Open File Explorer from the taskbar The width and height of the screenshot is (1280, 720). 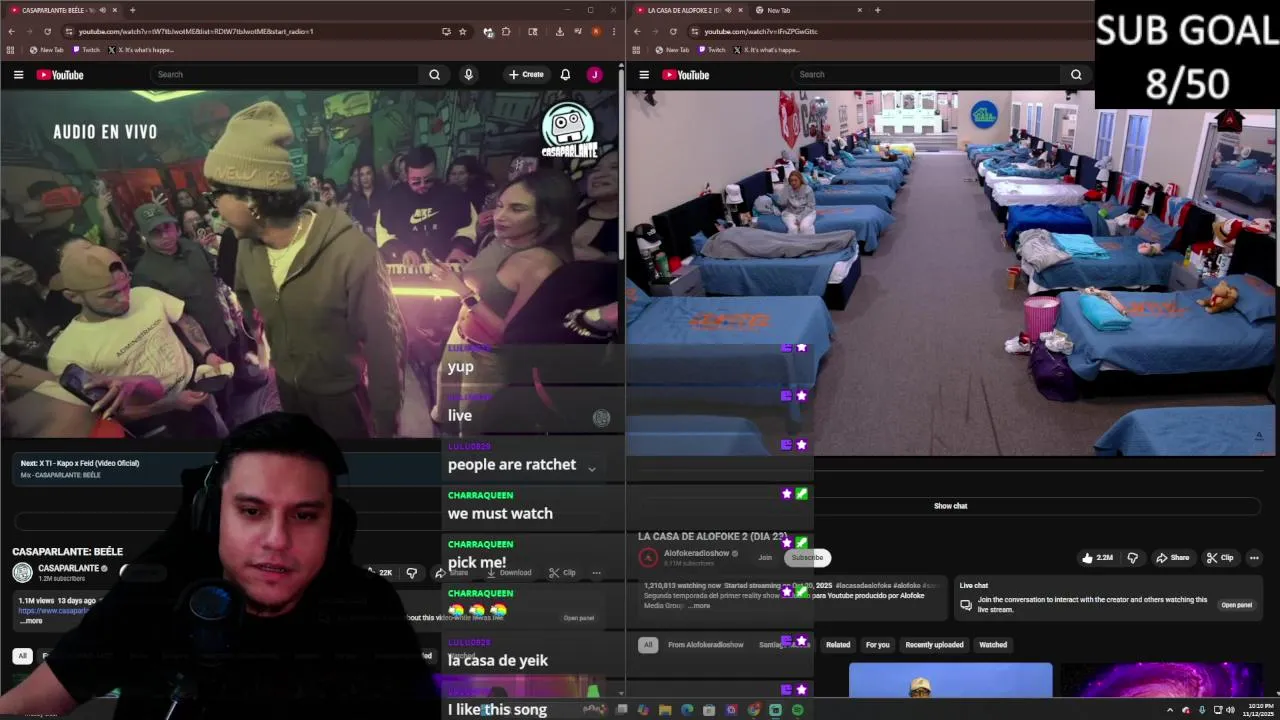pyautogui.click(x=665, y=710)
